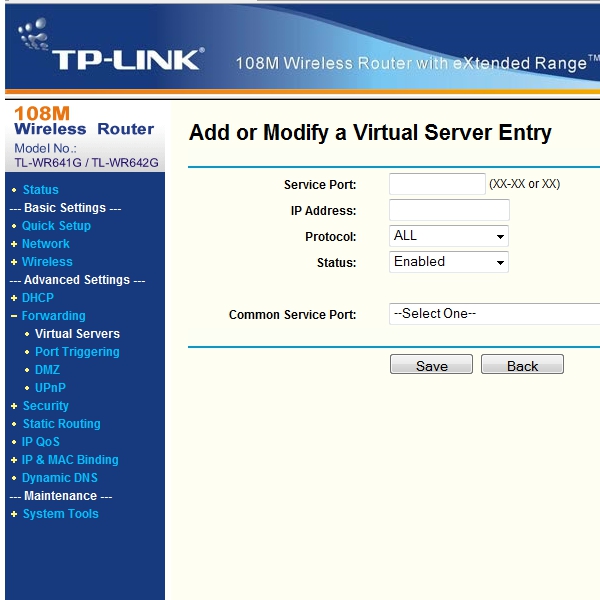Screen dimensions: 600x600
Task: Expand the Security menu plus icon
Action: [14, 406]
